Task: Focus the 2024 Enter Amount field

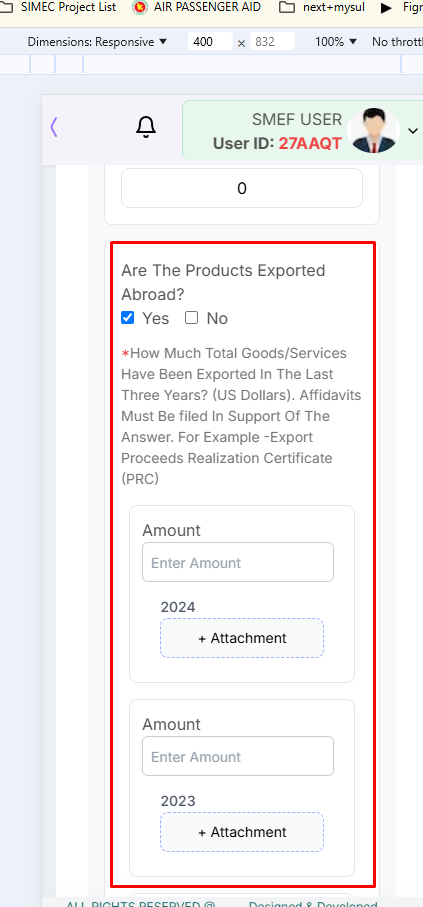Action: (x=238, y=562)
